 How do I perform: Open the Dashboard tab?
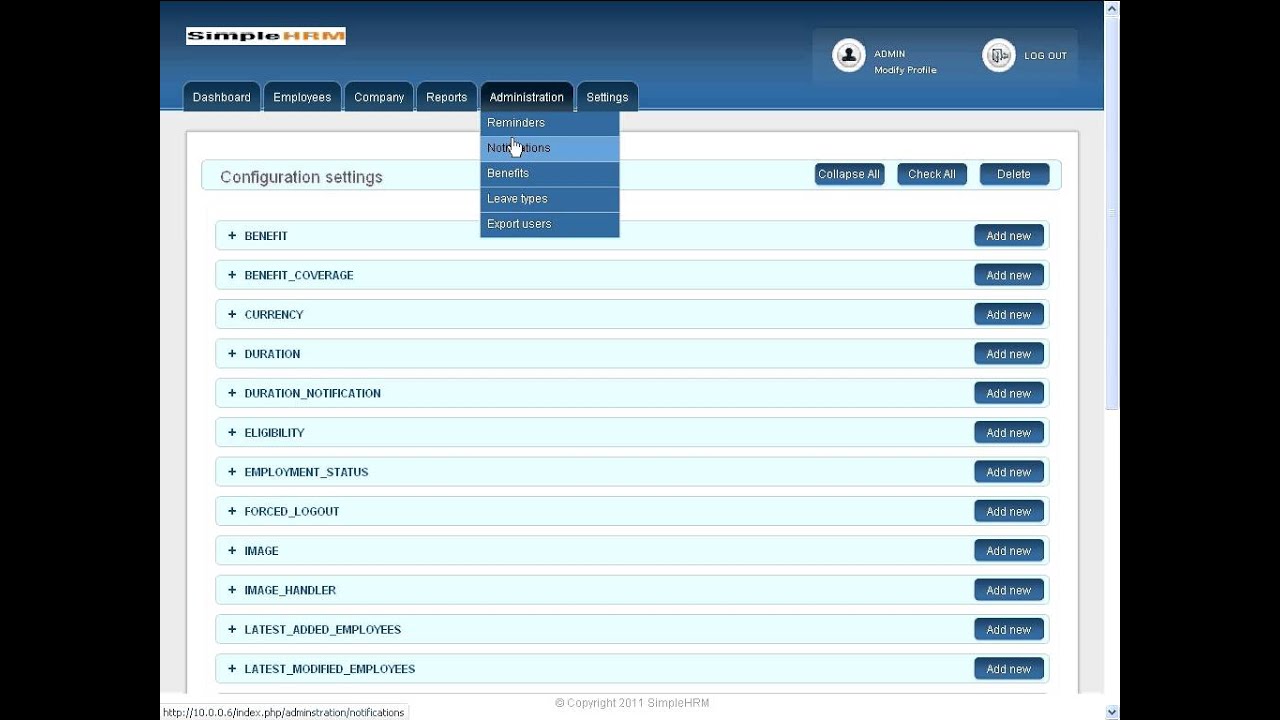222,97
